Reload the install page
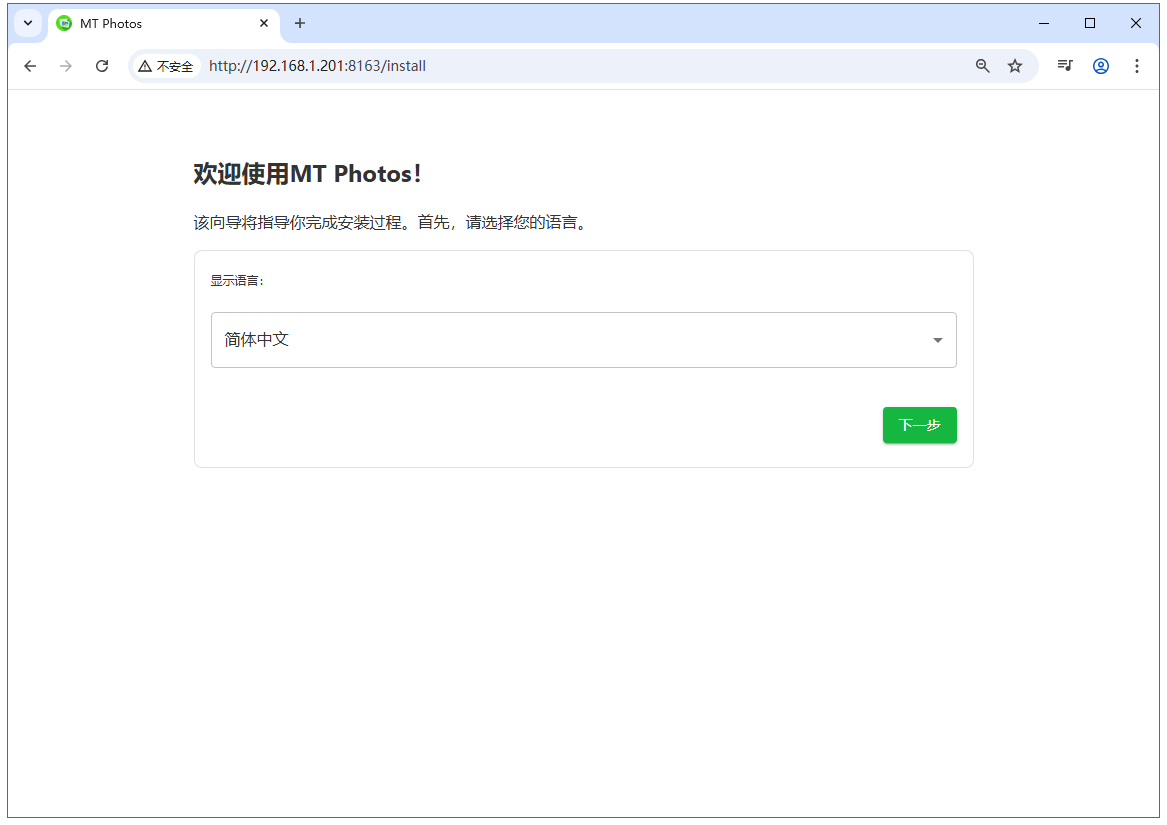Viewport: 1167px width, 825px height. [102, 66]
